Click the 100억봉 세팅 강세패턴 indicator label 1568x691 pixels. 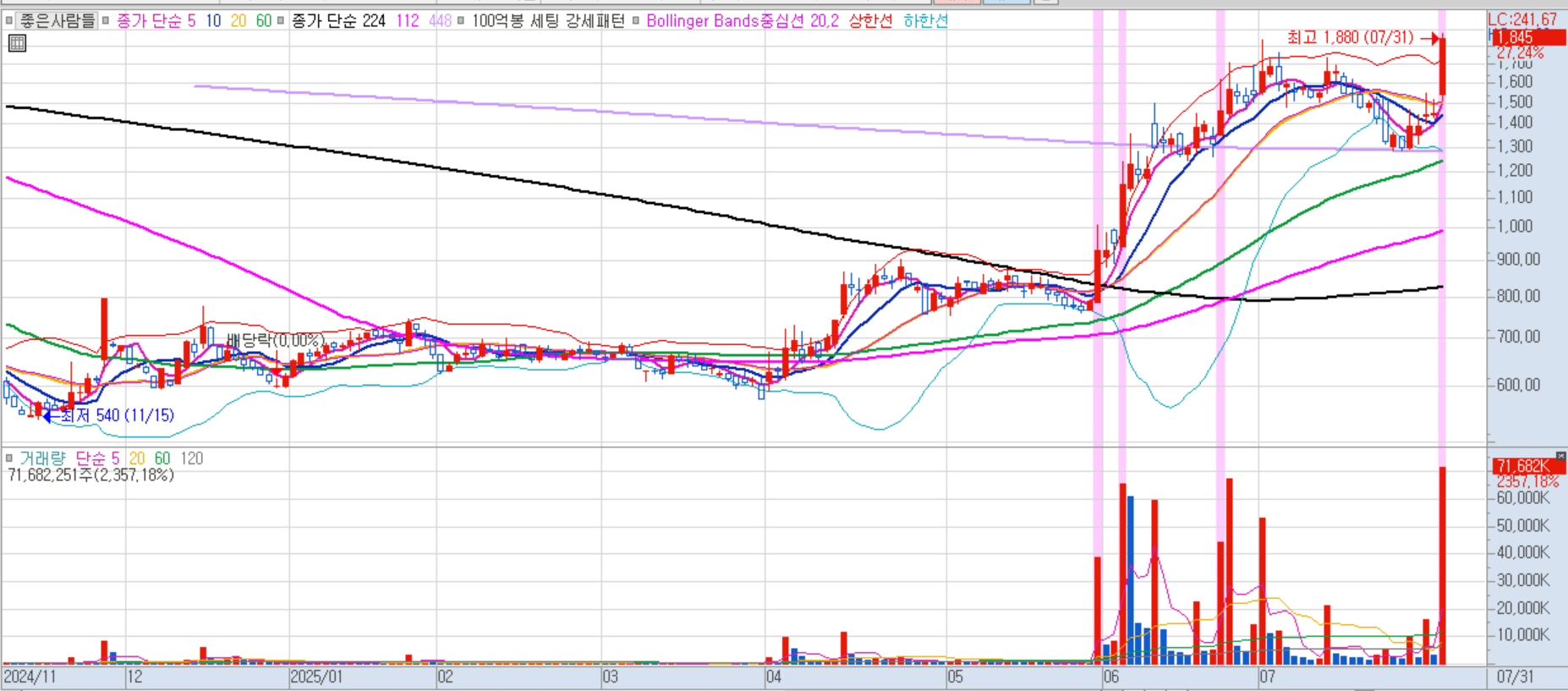[x=548, y=20]
